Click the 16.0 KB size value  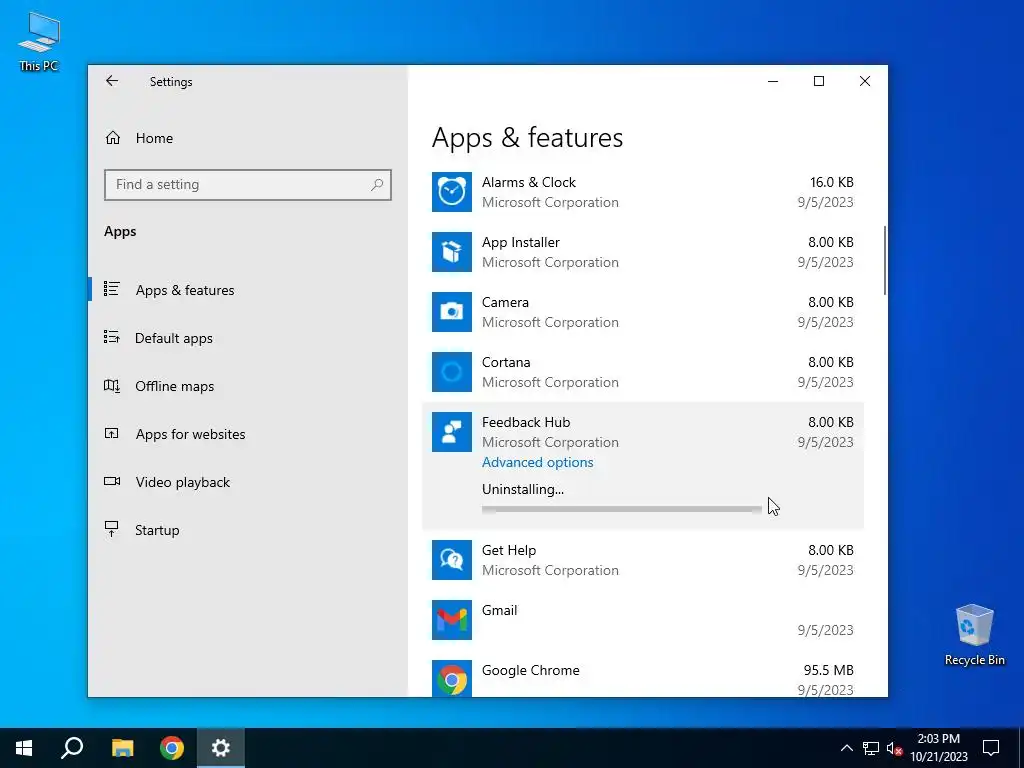pyautogui.click(x=832, y=182)
